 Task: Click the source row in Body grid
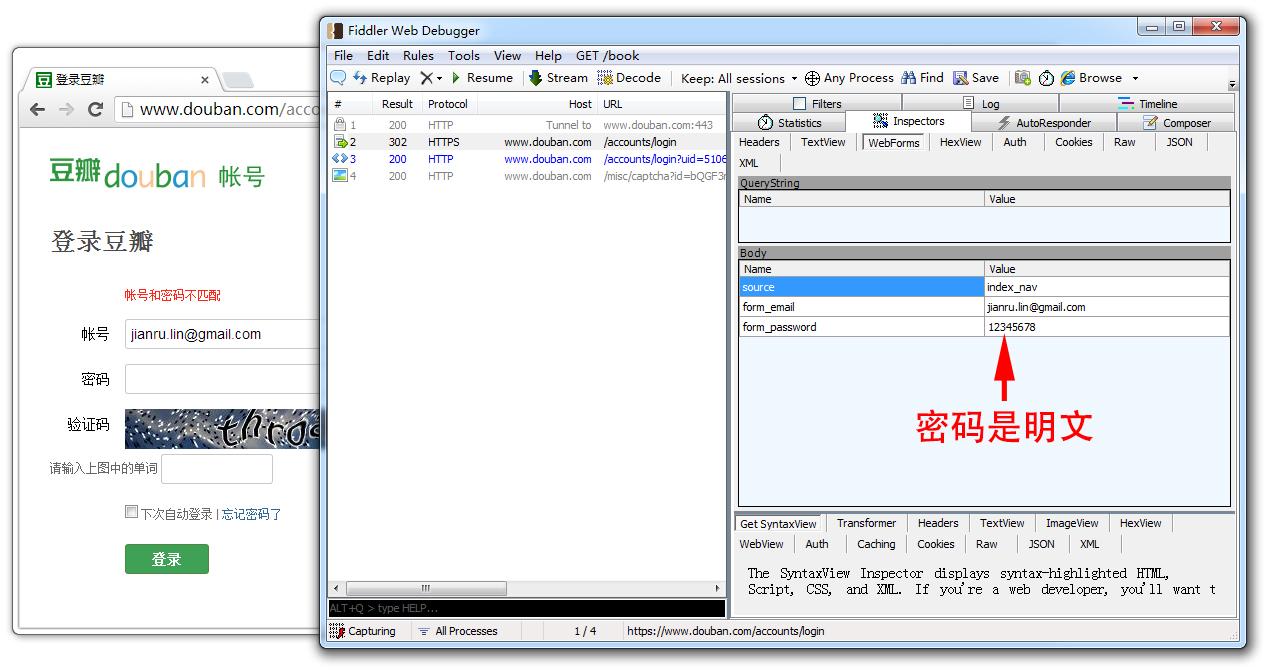click(984, 287)
